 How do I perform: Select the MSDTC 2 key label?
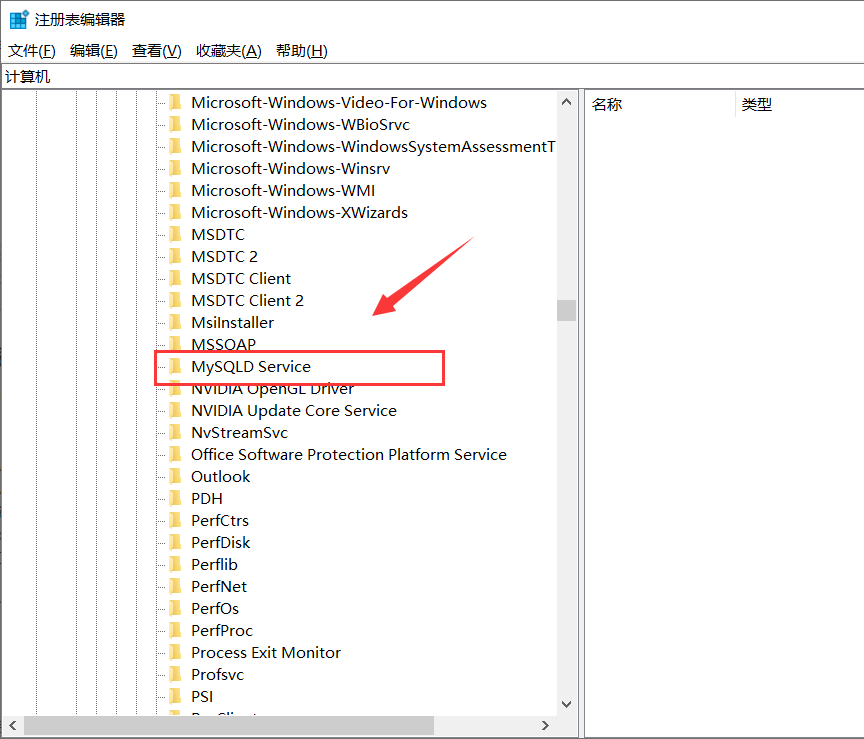click(x=224, y=257)
